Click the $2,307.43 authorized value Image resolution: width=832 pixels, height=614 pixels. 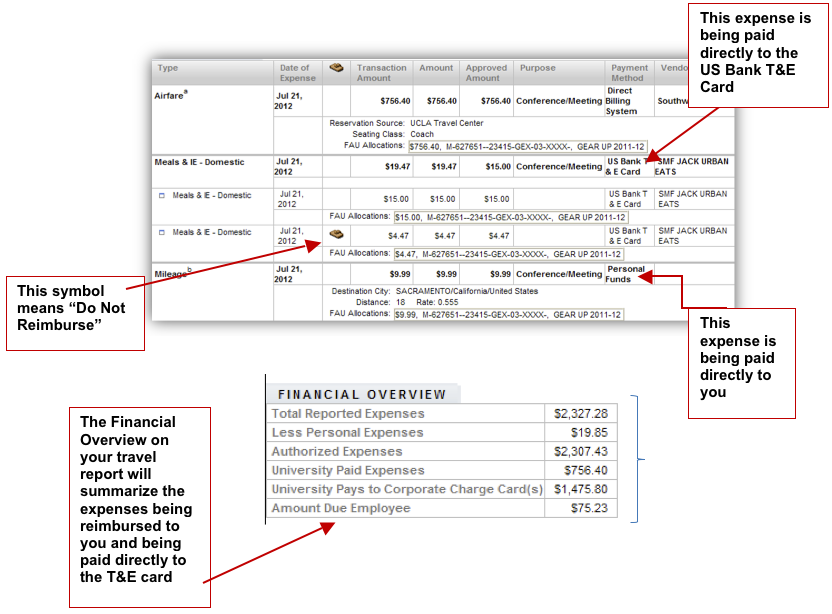tap(581, 452)
